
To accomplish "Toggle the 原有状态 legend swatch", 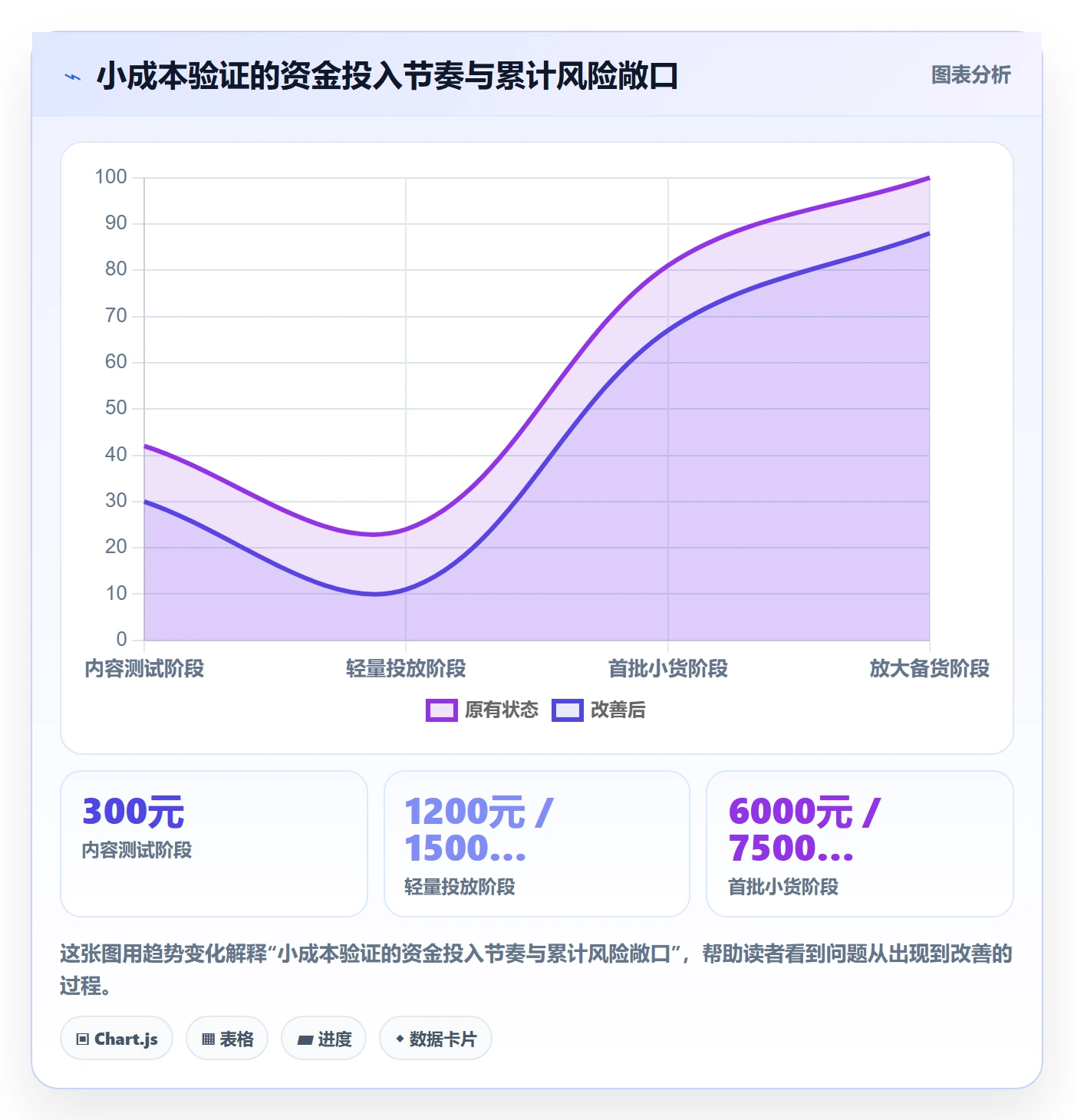I will (x=442, y=710).
